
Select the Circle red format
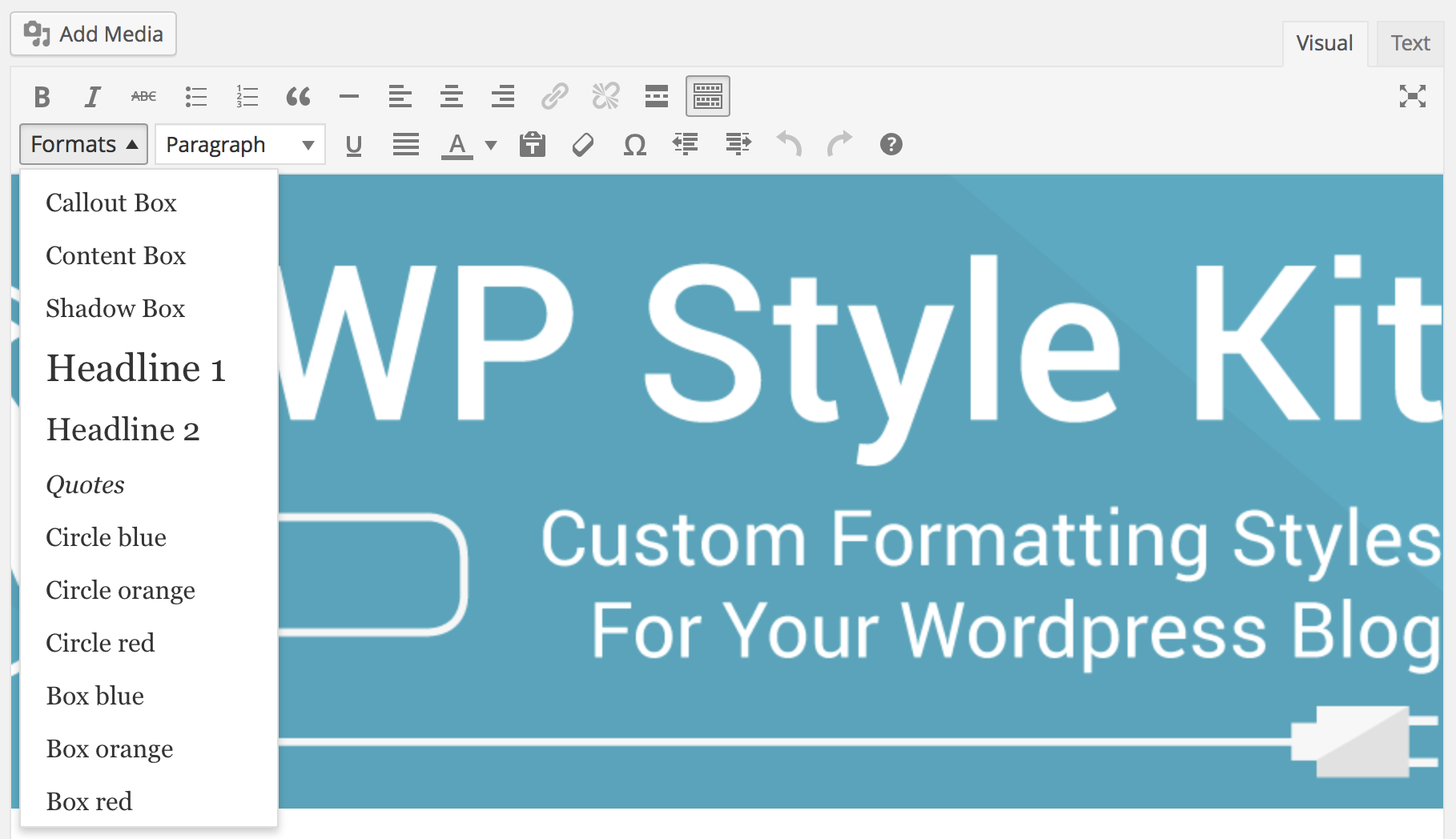(149, 643)
